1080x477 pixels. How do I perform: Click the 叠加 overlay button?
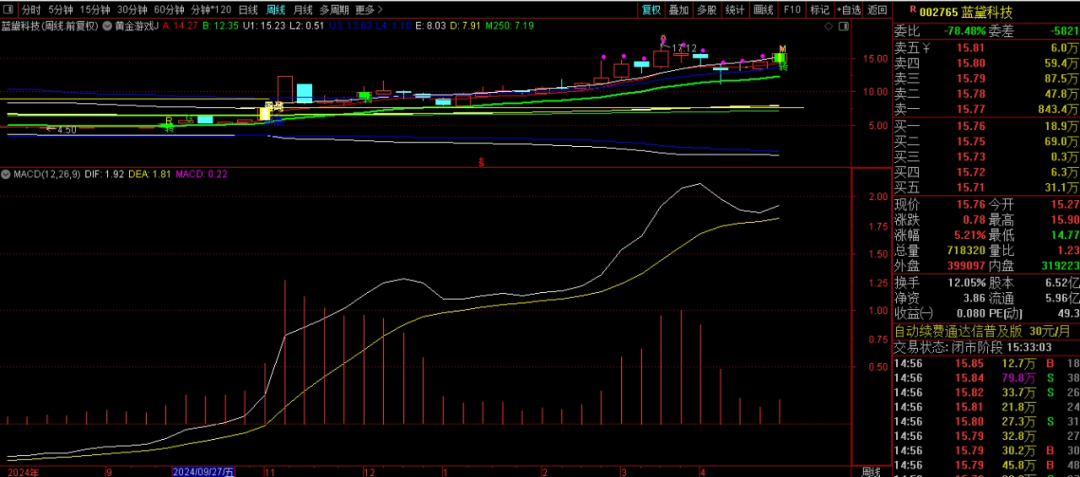(x=678, y=10)
